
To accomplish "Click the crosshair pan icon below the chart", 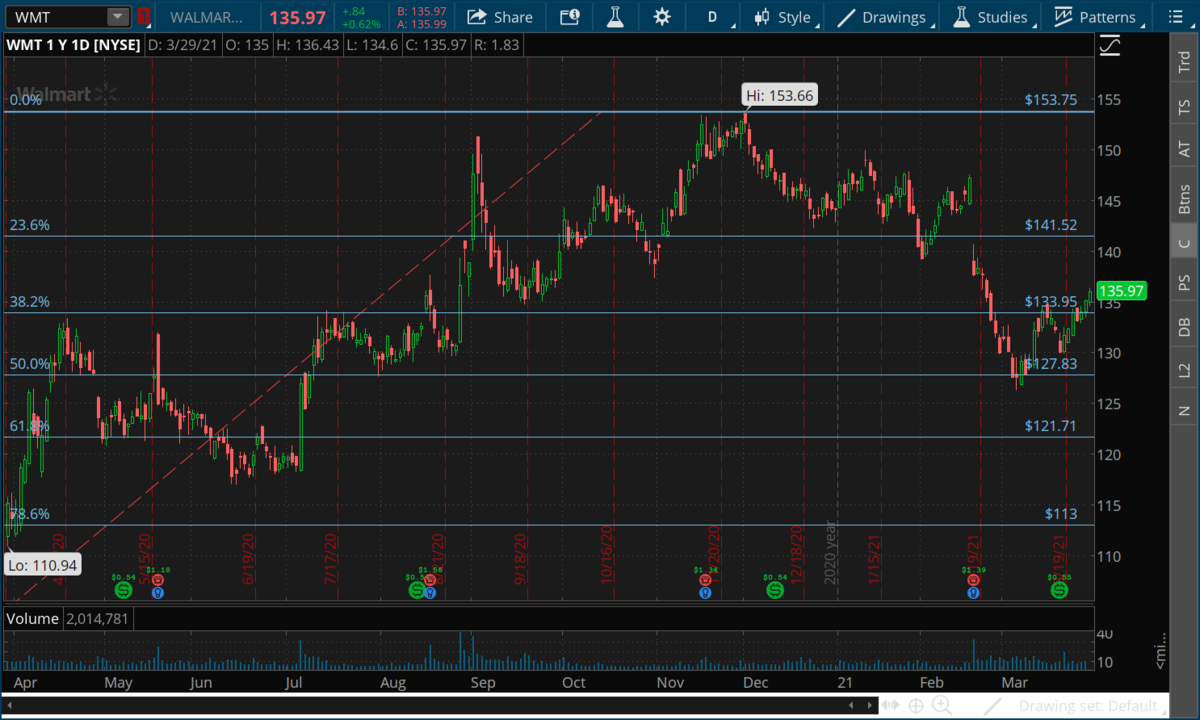I will click(x=914, y=706).
